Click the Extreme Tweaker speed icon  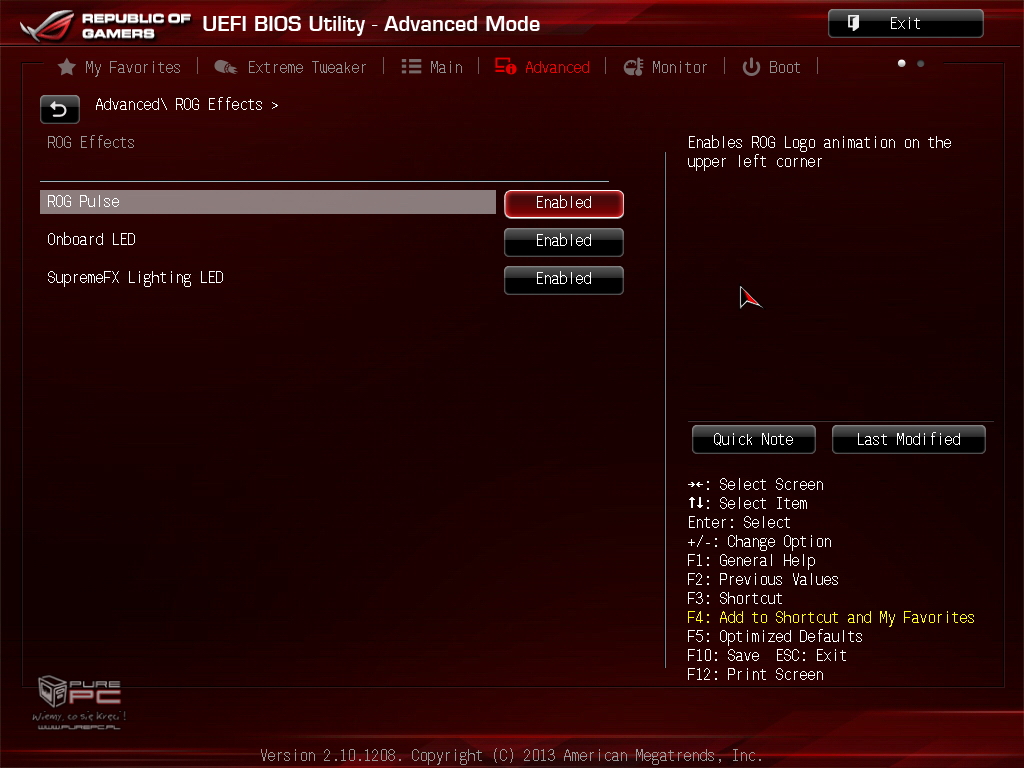226,67
